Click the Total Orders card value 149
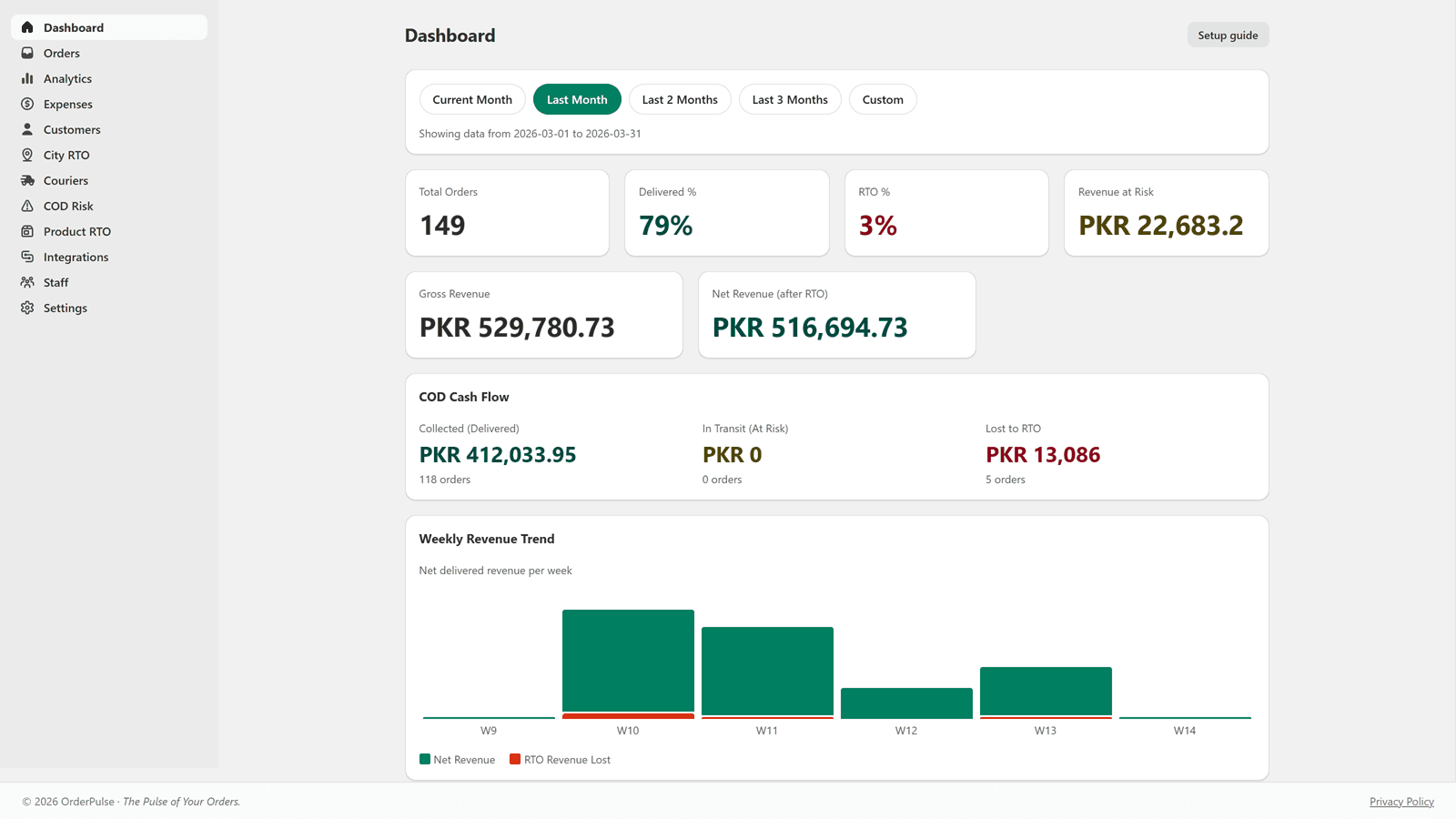The image size is (1456, 819). pyautogui.click(x=442, y=225)
